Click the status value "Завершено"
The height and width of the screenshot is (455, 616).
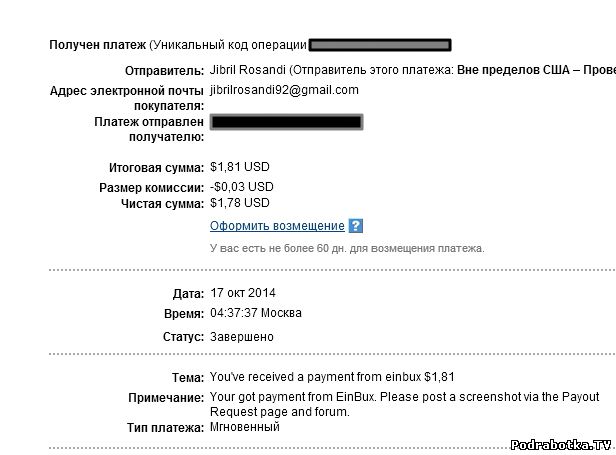tap(241, 337)
